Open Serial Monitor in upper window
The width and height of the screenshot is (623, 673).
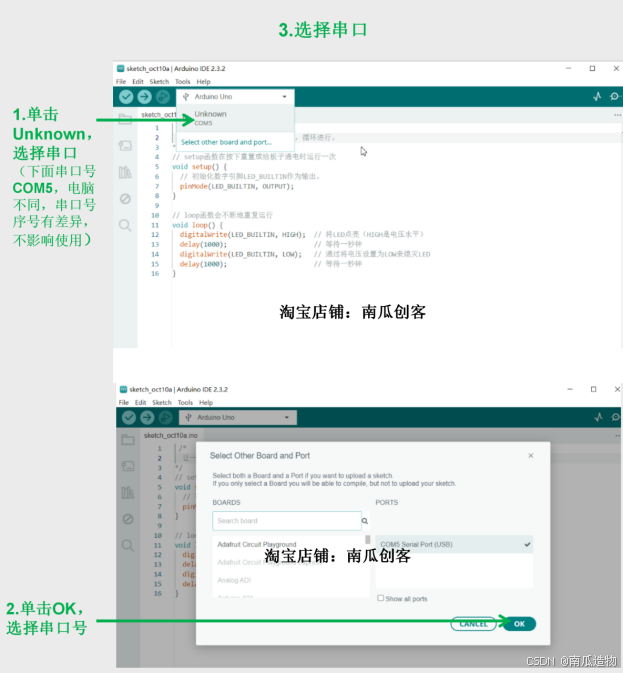point(615,97)
